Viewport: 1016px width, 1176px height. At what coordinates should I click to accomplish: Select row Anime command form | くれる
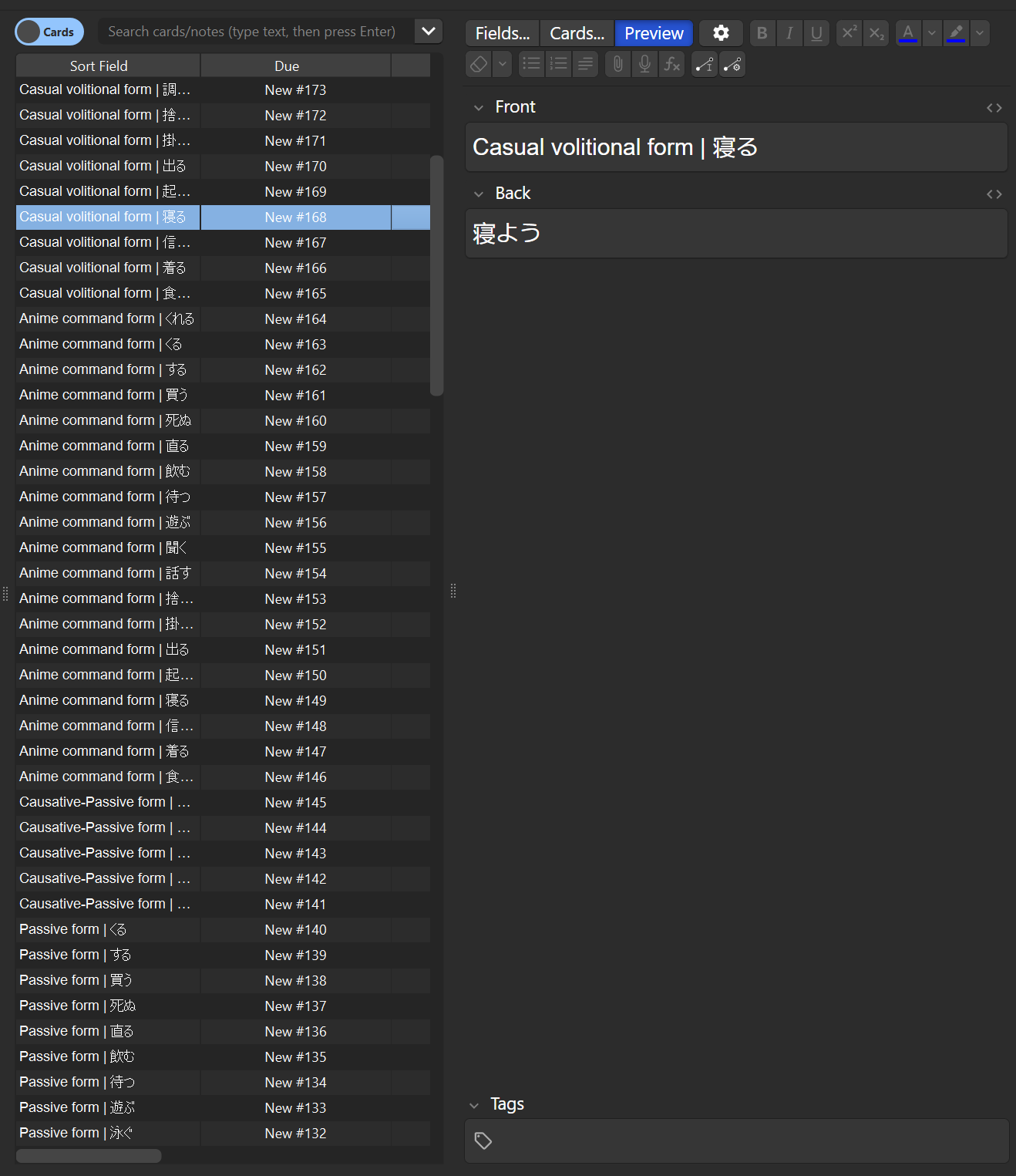point(223,318)
